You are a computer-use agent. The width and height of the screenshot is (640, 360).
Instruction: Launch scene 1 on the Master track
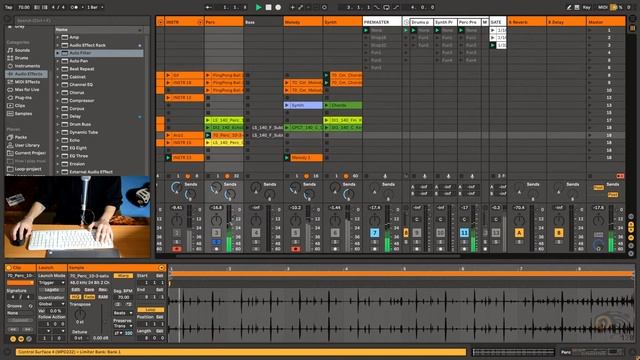pyautogui.click(x=589, y=30)
